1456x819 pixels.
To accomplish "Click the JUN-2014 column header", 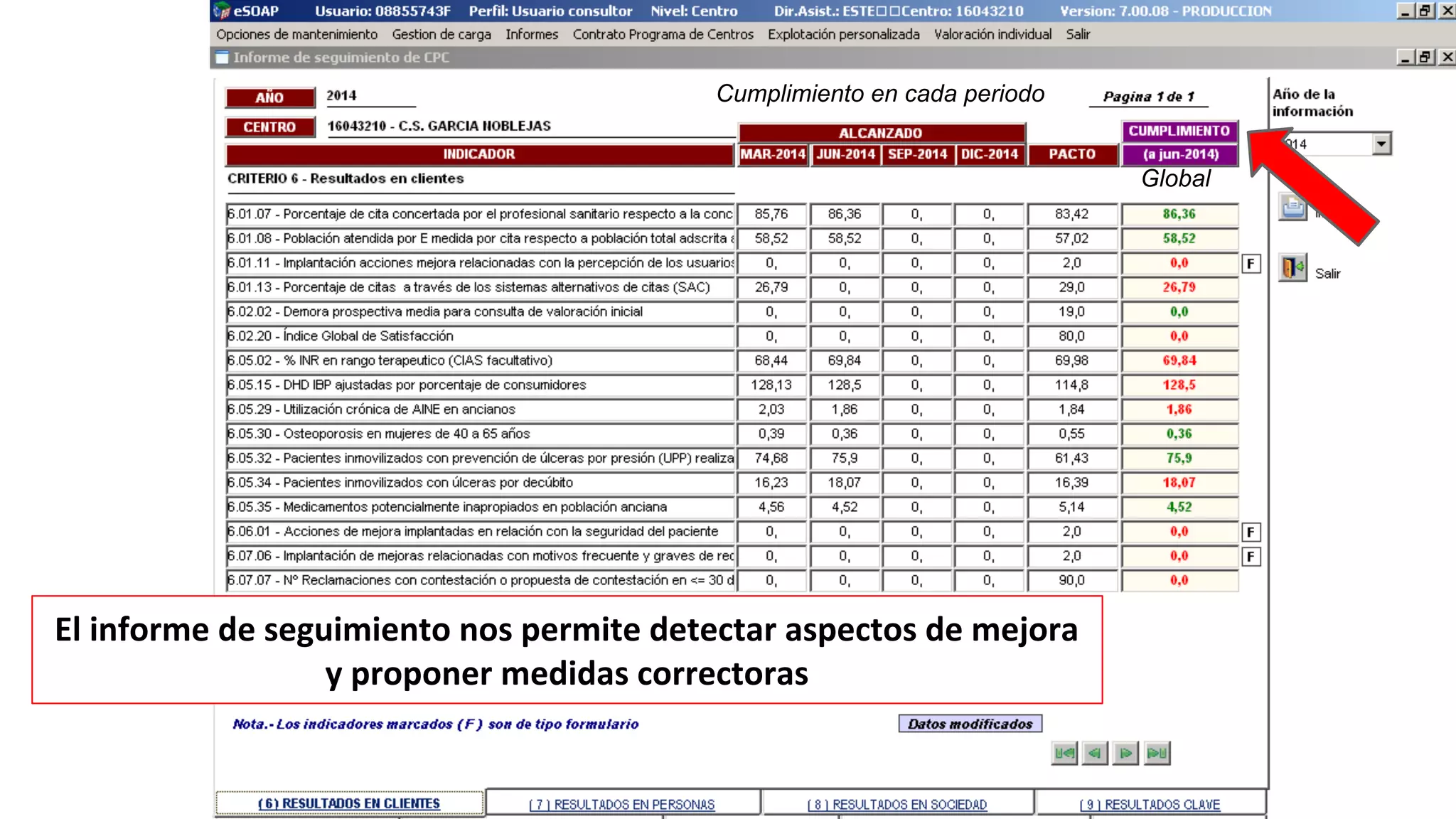I will 845,154.
